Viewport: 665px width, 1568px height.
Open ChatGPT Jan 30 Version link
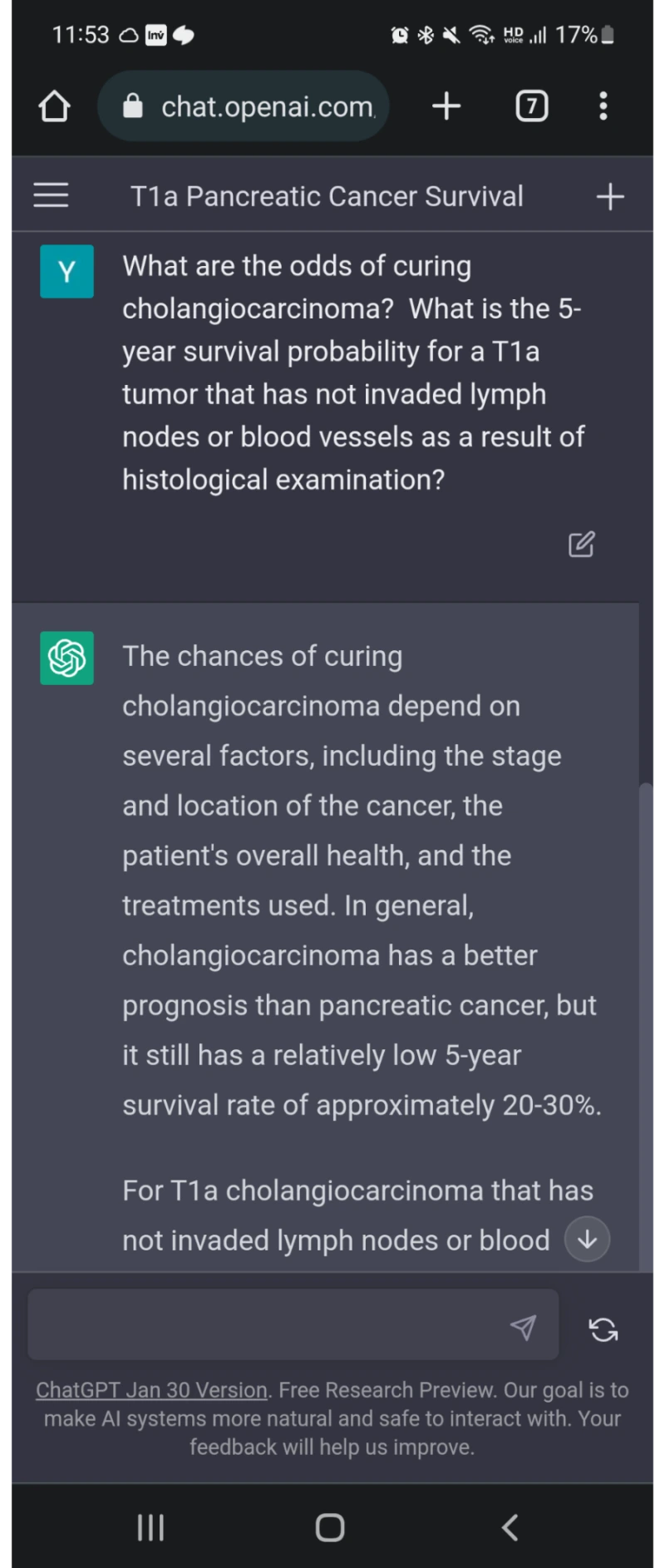click(x=151, y=1390)
